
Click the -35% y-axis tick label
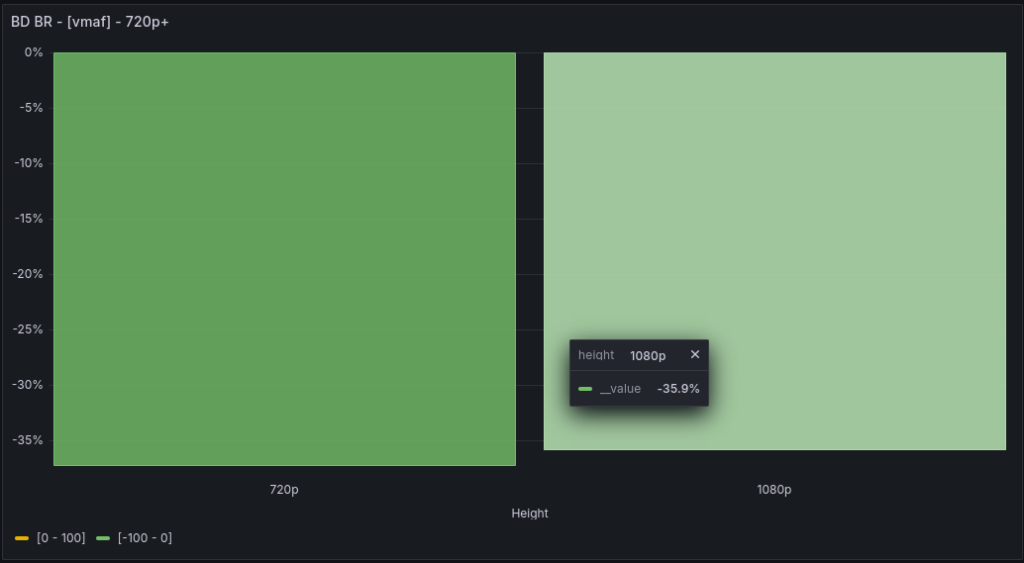coord(30,440)
